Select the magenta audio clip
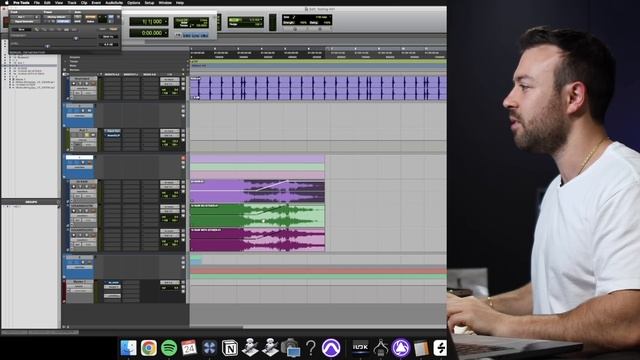 pos(257,240)
